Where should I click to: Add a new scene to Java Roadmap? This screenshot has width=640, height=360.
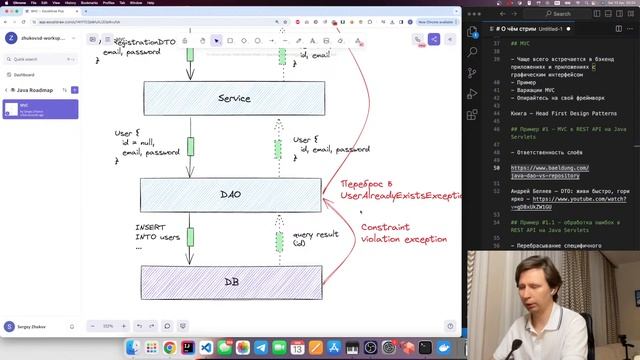(75, 90)
